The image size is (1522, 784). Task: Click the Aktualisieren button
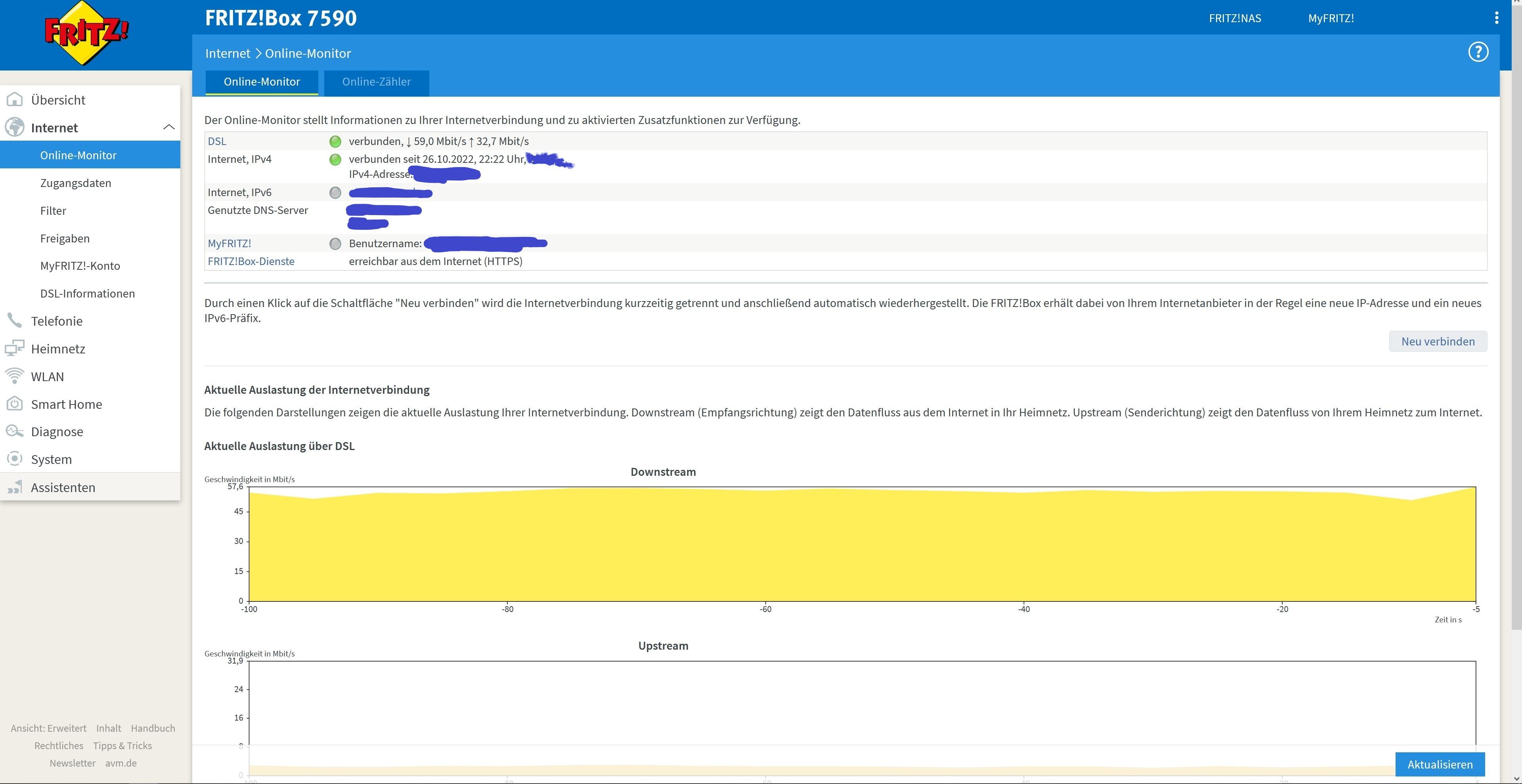pyautogui.click(x=1440, y=765)
